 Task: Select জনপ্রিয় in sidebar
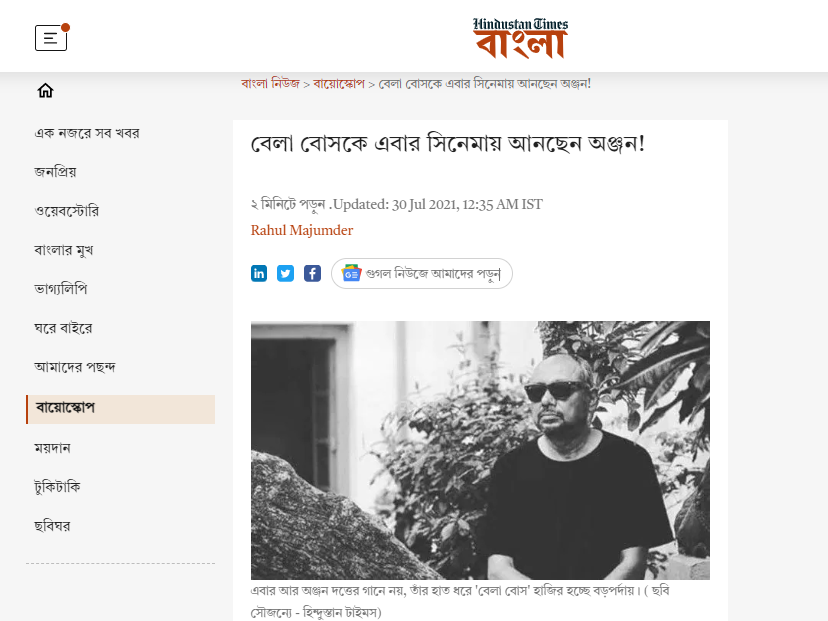55,172
